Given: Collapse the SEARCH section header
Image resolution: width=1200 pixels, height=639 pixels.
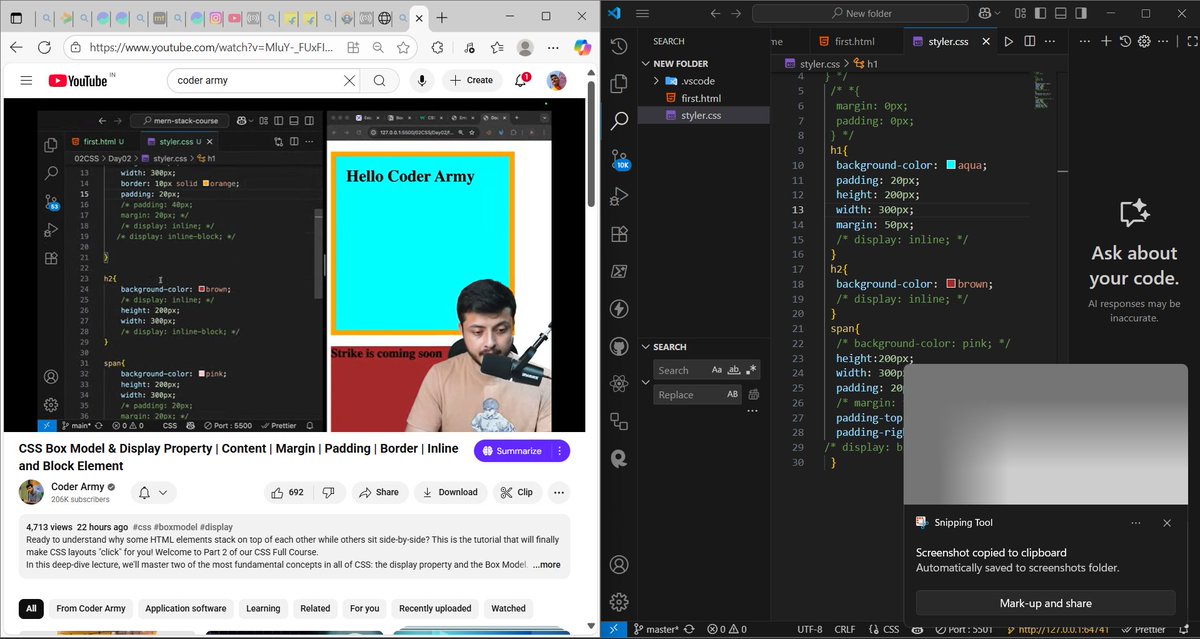Looking at the screenshot, I should click(645, 347).
